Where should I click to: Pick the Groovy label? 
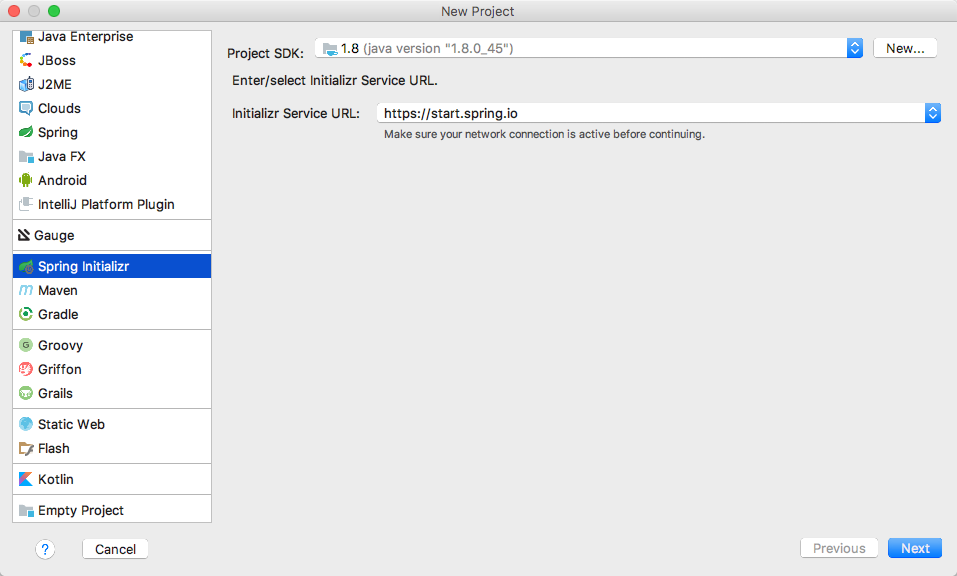(x=60, y=345)
